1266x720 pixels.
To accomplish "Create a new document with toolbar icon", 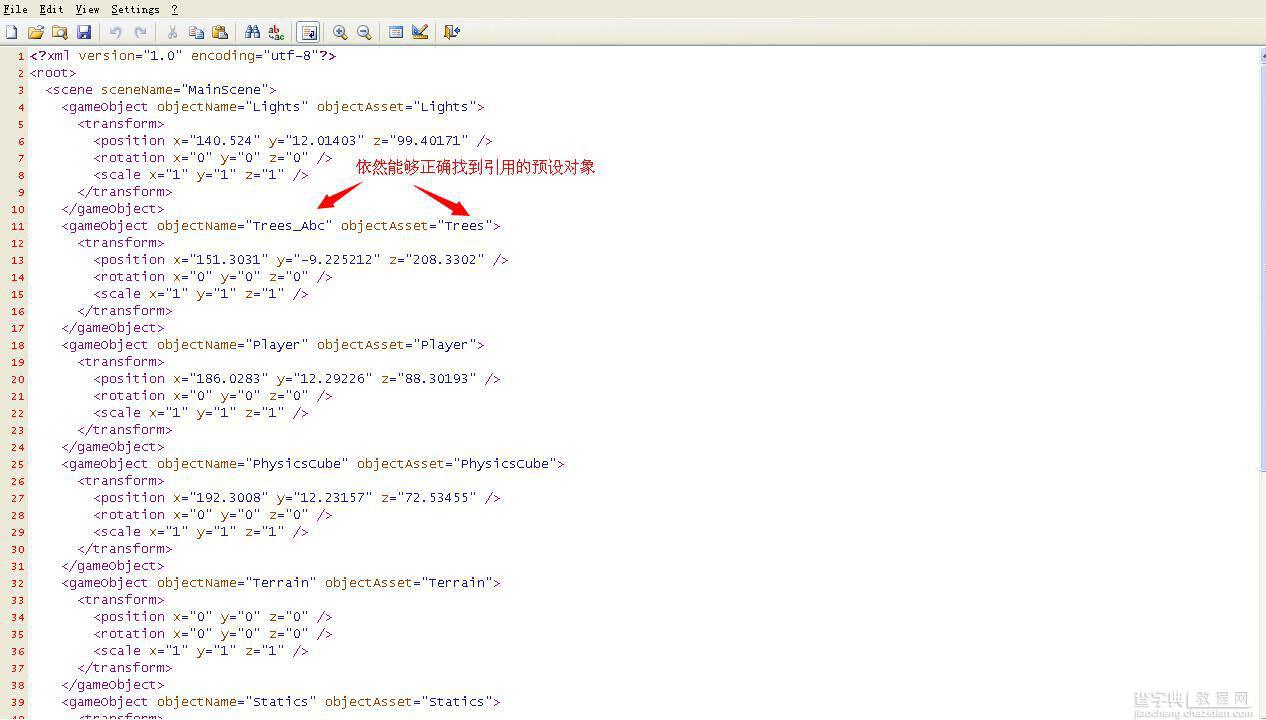I will pyautogui.click(x=12, y=32).
